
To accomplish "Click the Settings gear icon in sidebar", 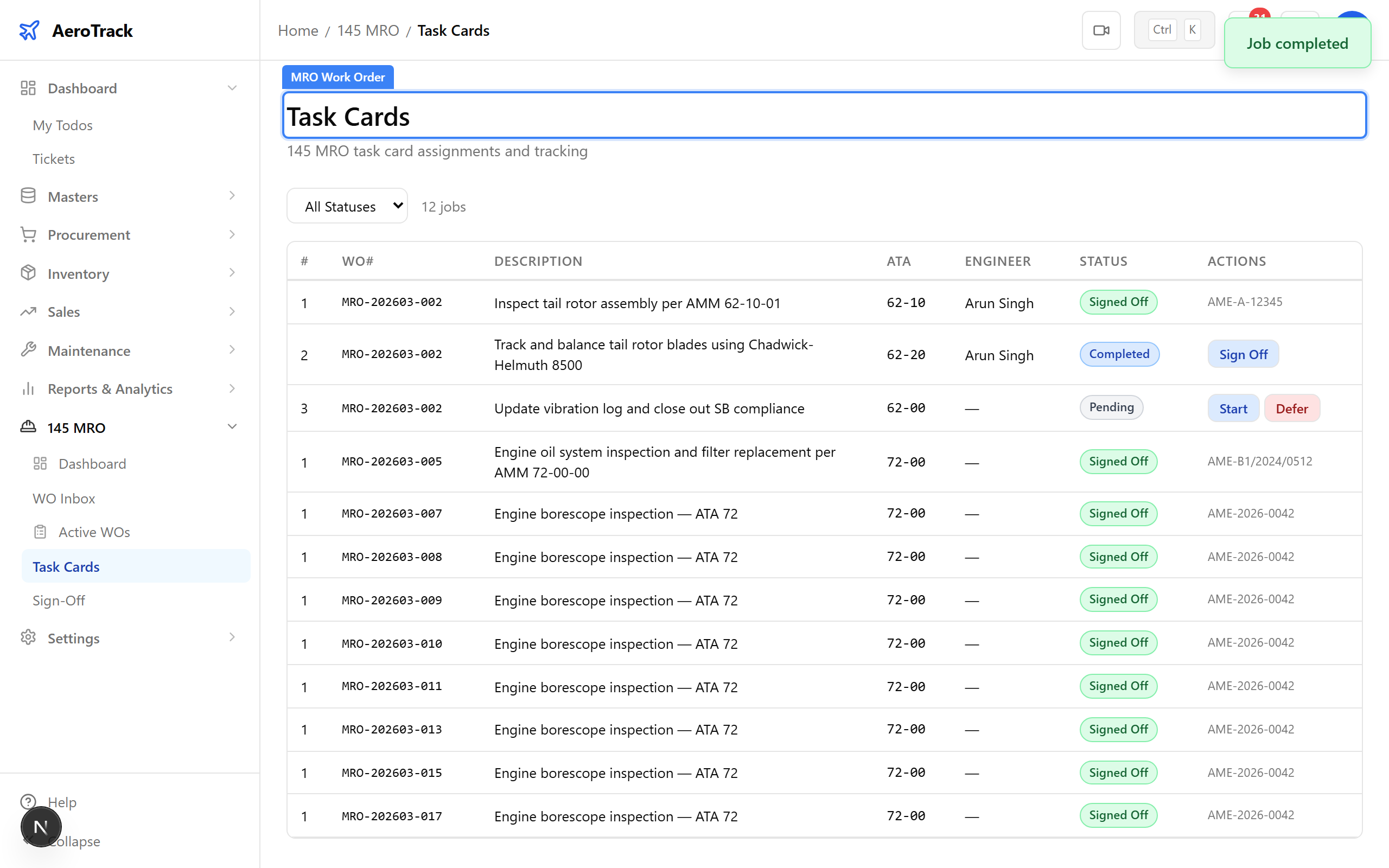I will click(28, 638).
